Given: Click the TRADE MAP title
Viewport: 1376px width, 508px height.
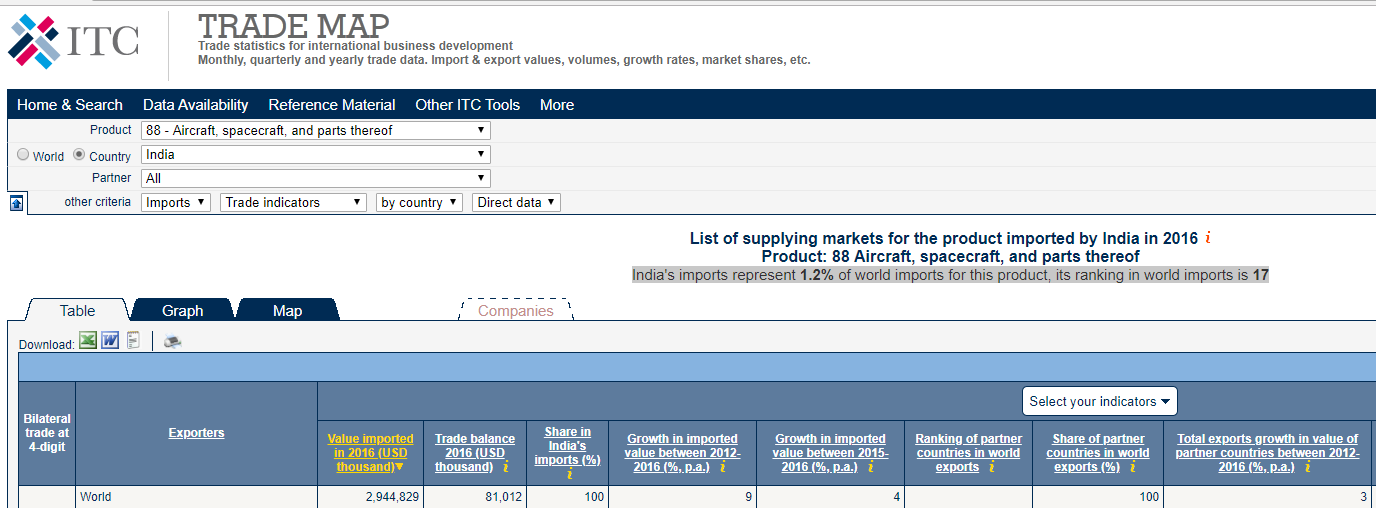Looking at the screenshot, I should click(x=294, y=25).
